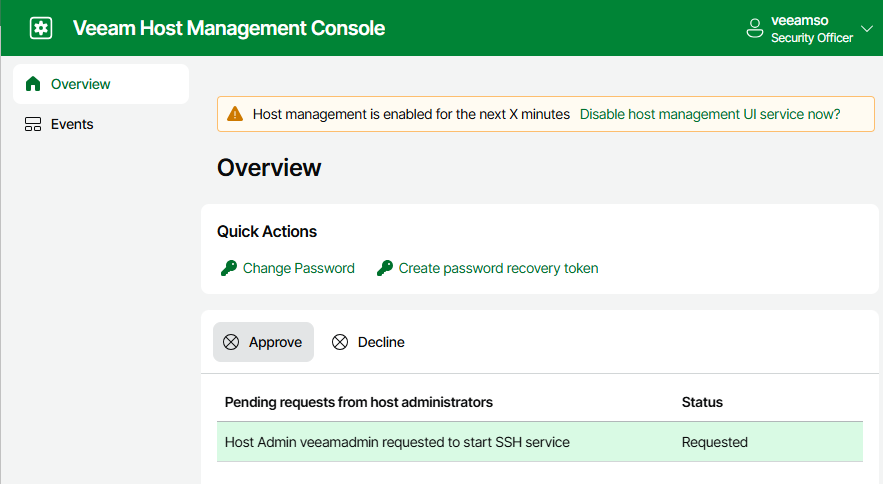Open Change Password quick action
This screenshot has height=484, width=883.
[298, 268]
